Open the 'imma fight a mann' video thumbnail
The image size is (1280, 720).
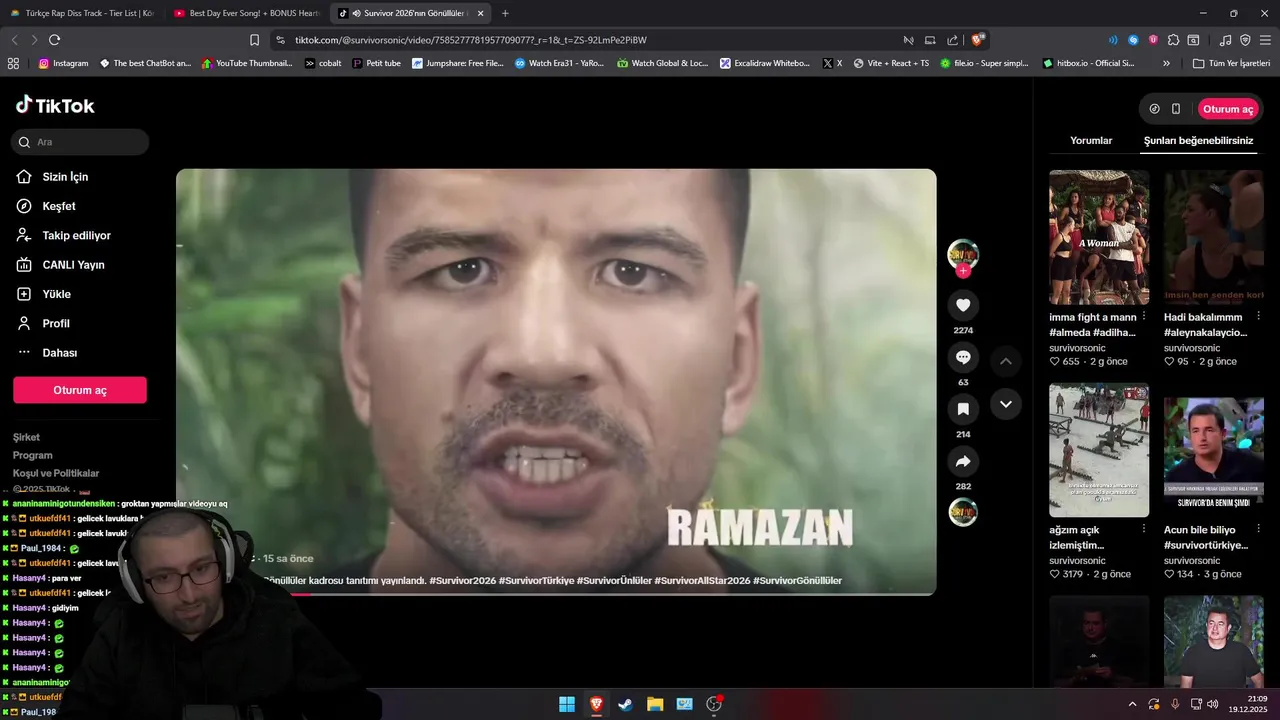tap(1099, 237)
